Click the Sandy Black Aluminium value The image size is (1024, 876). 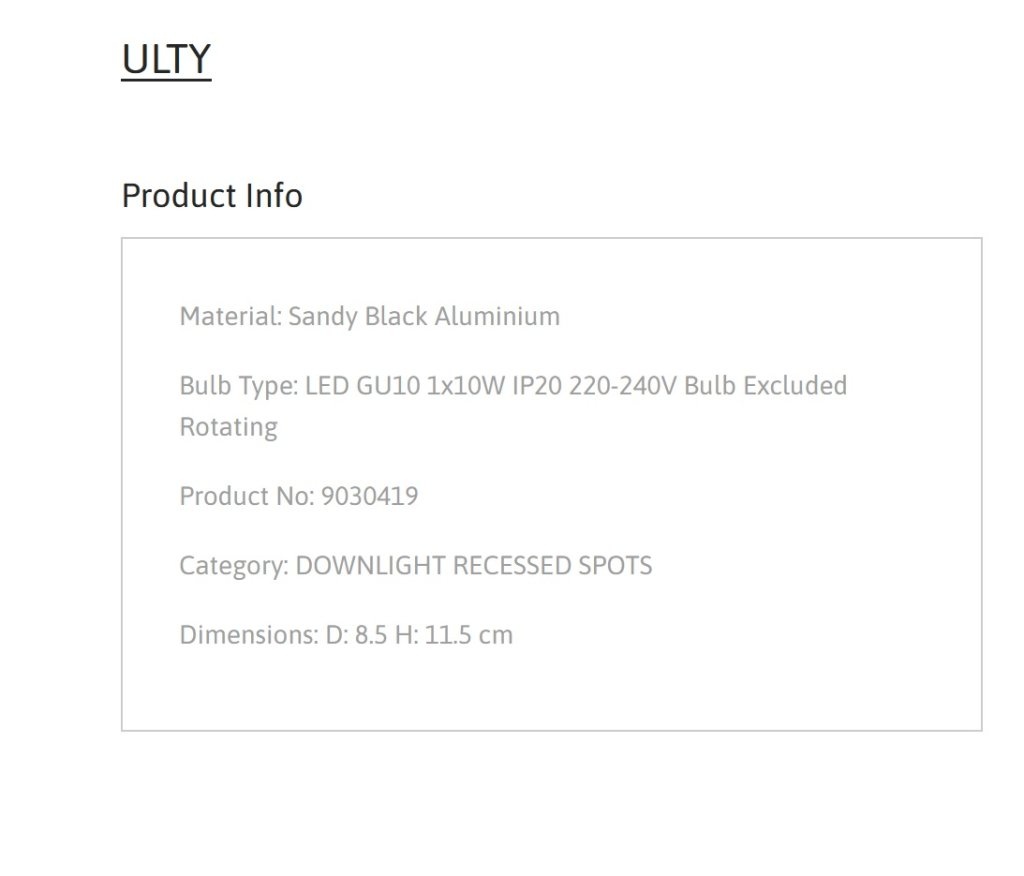coord(424,317)
